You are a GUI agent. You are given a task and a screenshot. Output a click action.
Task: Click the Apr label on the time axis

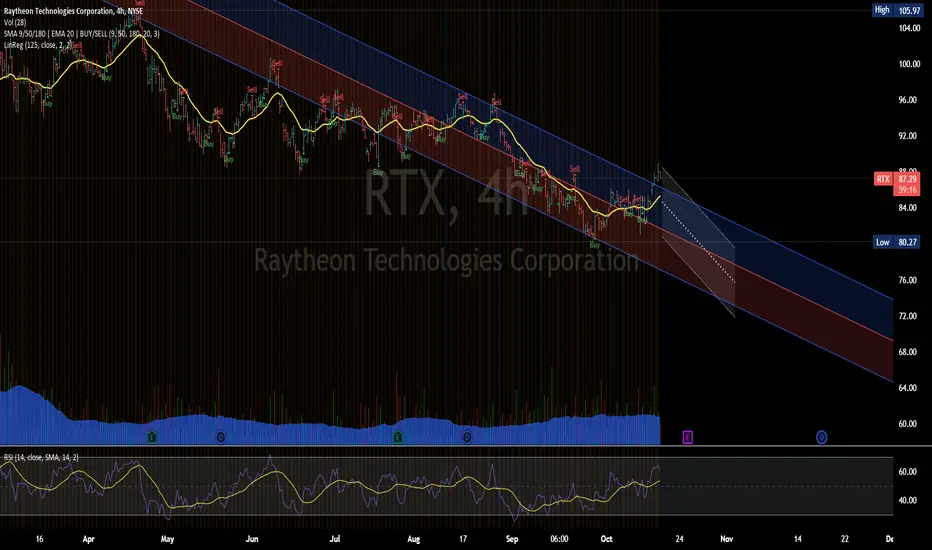click(x=89, y=539)
